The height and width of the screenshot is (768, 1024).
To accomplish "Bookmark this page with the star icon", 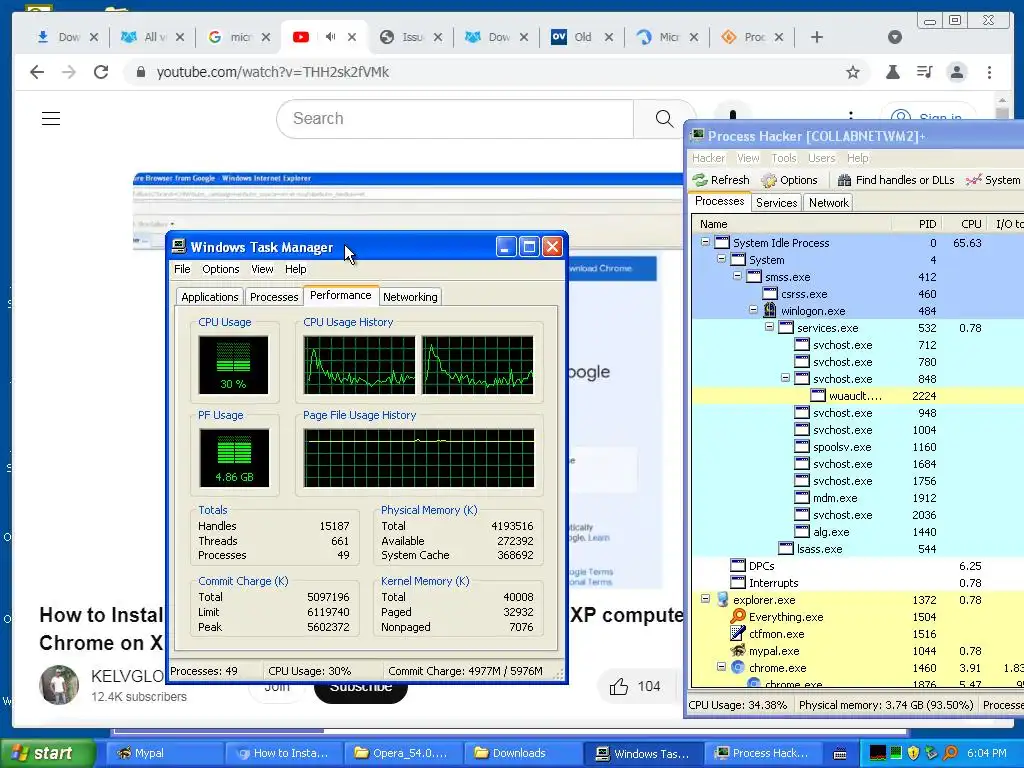I will point(852,72).
